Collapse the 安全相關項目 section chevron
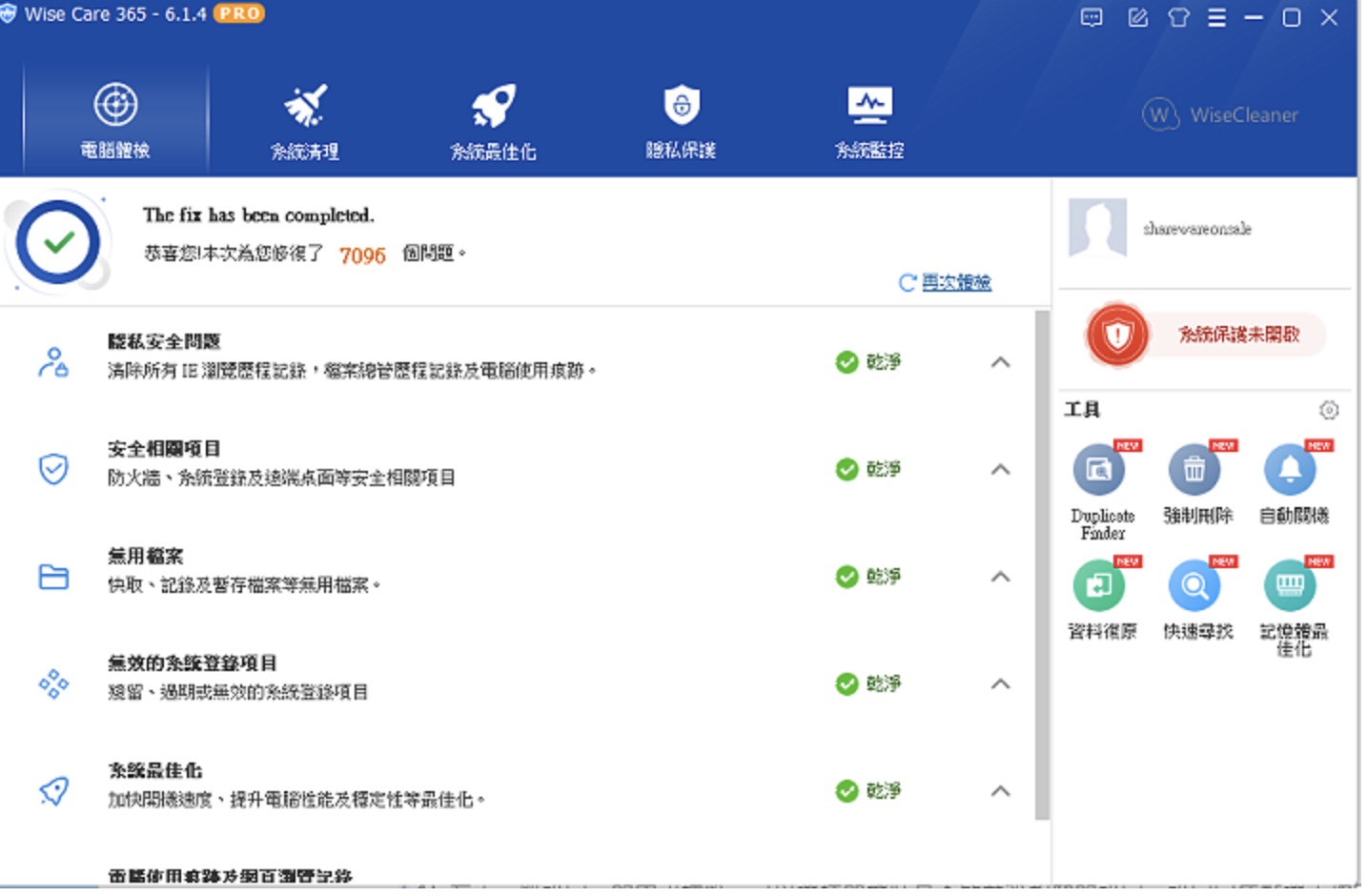This screenshot has height=896, width=1367. click(x=1000, y=469)
